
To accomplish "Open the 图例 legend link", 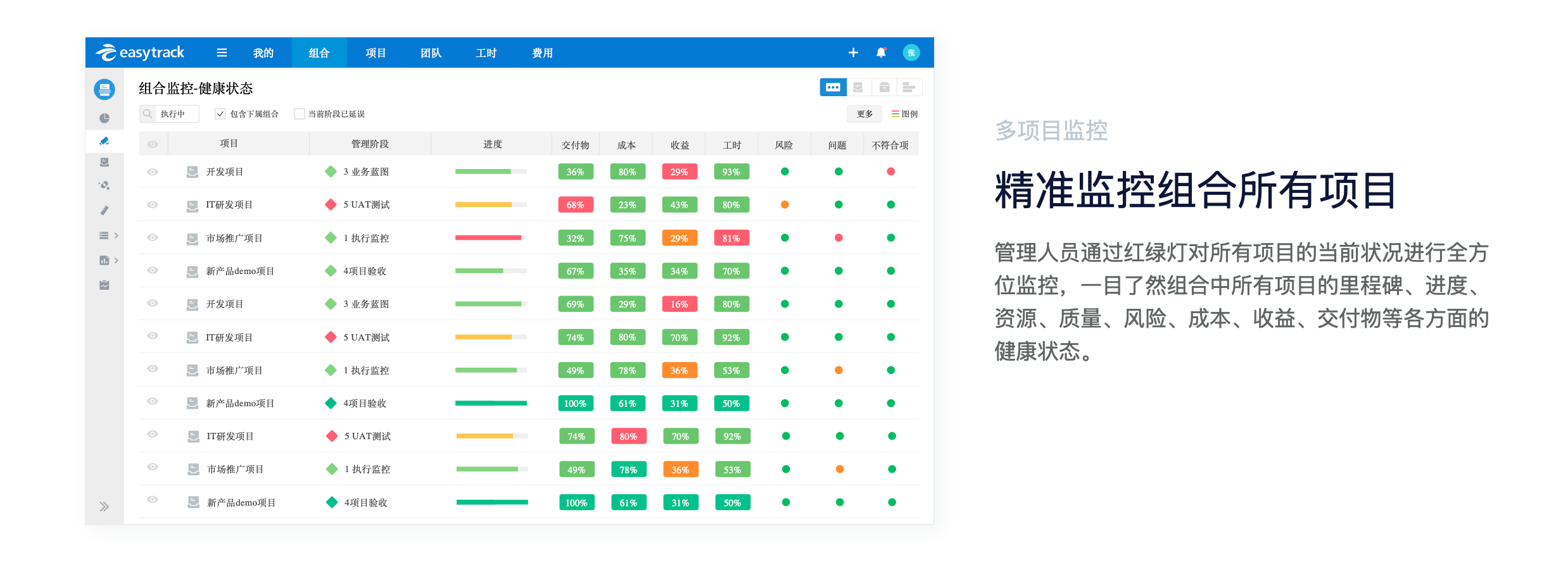I will click(904, 114).
